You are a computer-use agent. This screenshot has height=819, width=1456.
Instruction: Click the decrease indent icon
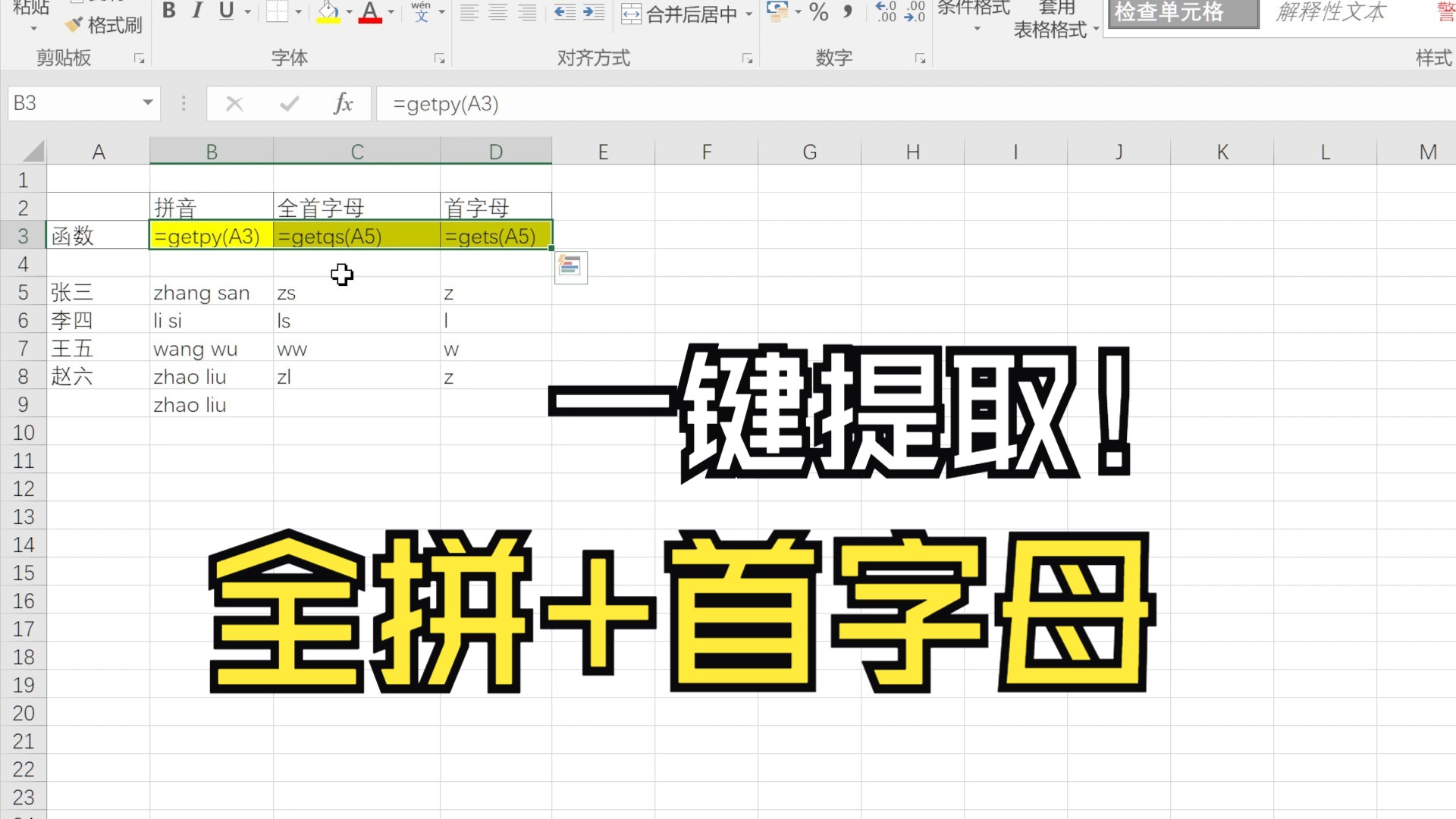(564, 11)
